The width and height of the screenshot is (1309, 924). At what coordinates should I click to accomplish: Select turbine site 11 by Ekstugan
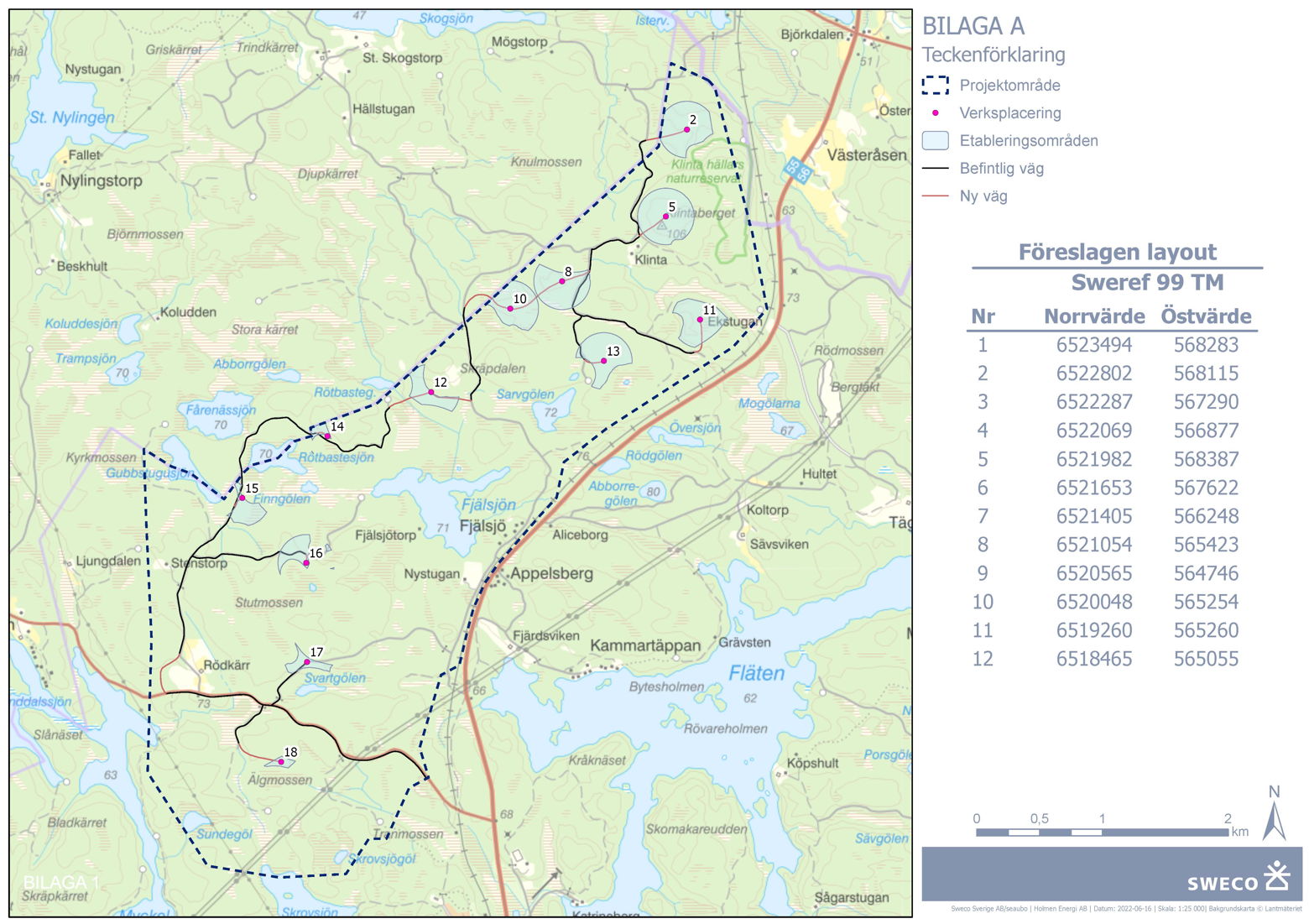700,320
